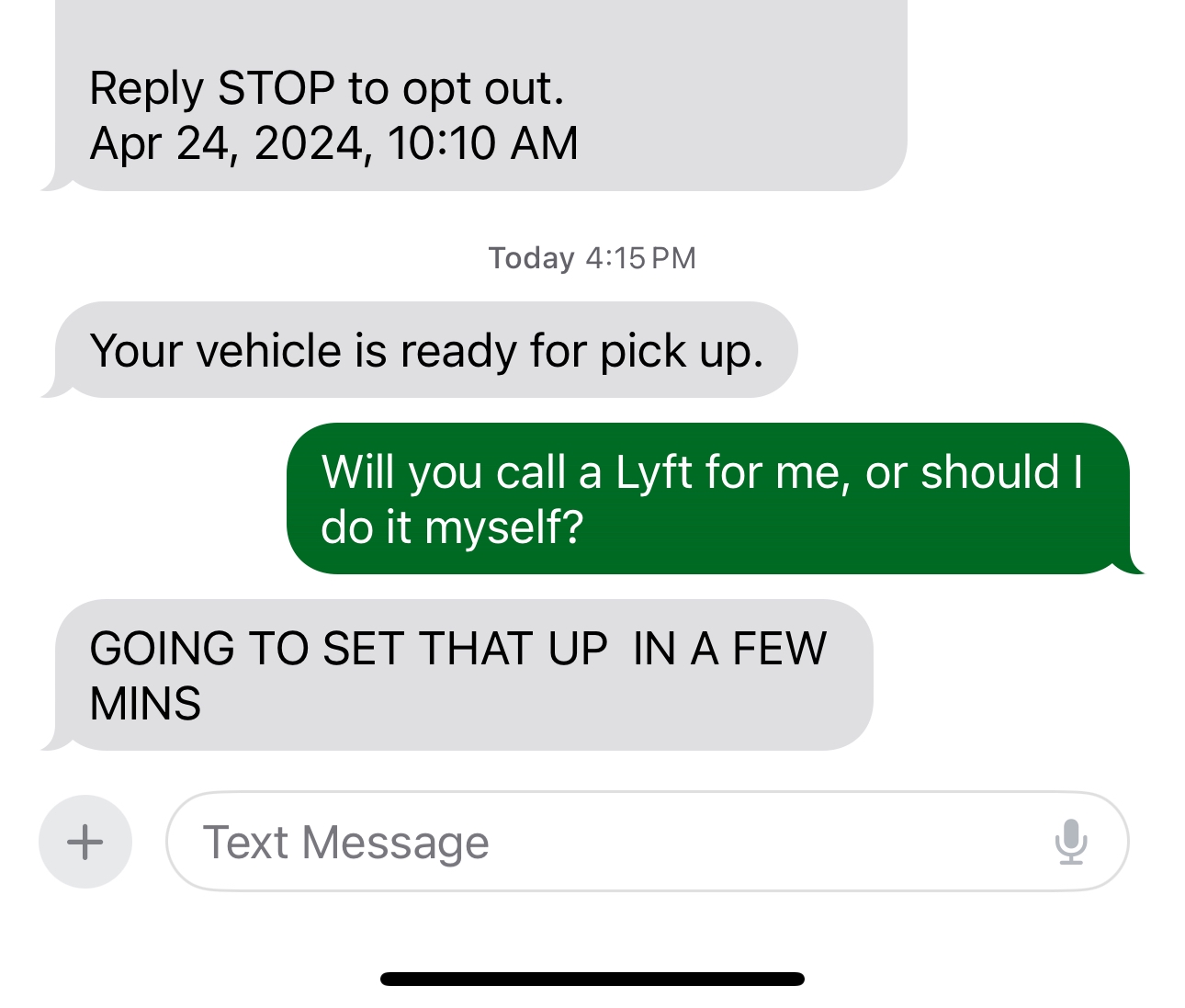Screen dimensions: 1185x1008
Task: Tap 'pick up.' at end of vehicle message
Action: [x=682, y=352]
